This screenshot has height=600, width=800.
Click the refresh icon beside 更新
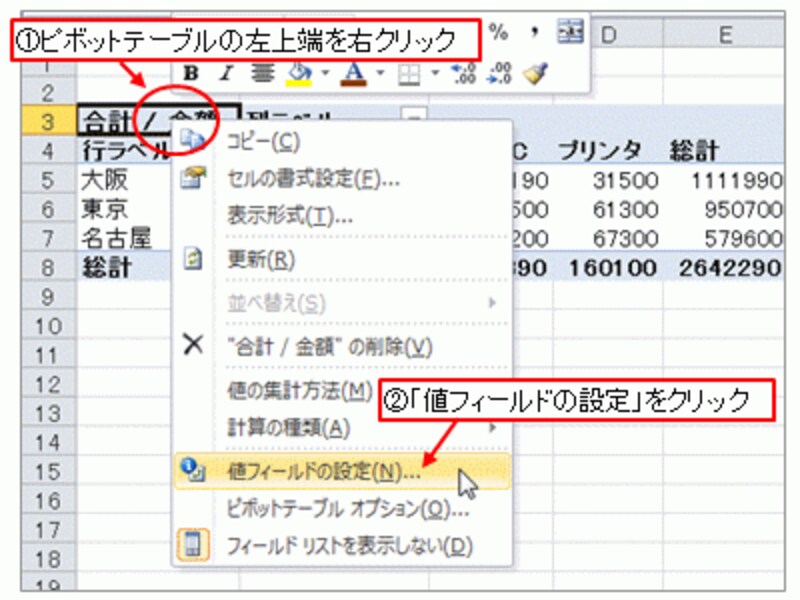coord(193,259)
